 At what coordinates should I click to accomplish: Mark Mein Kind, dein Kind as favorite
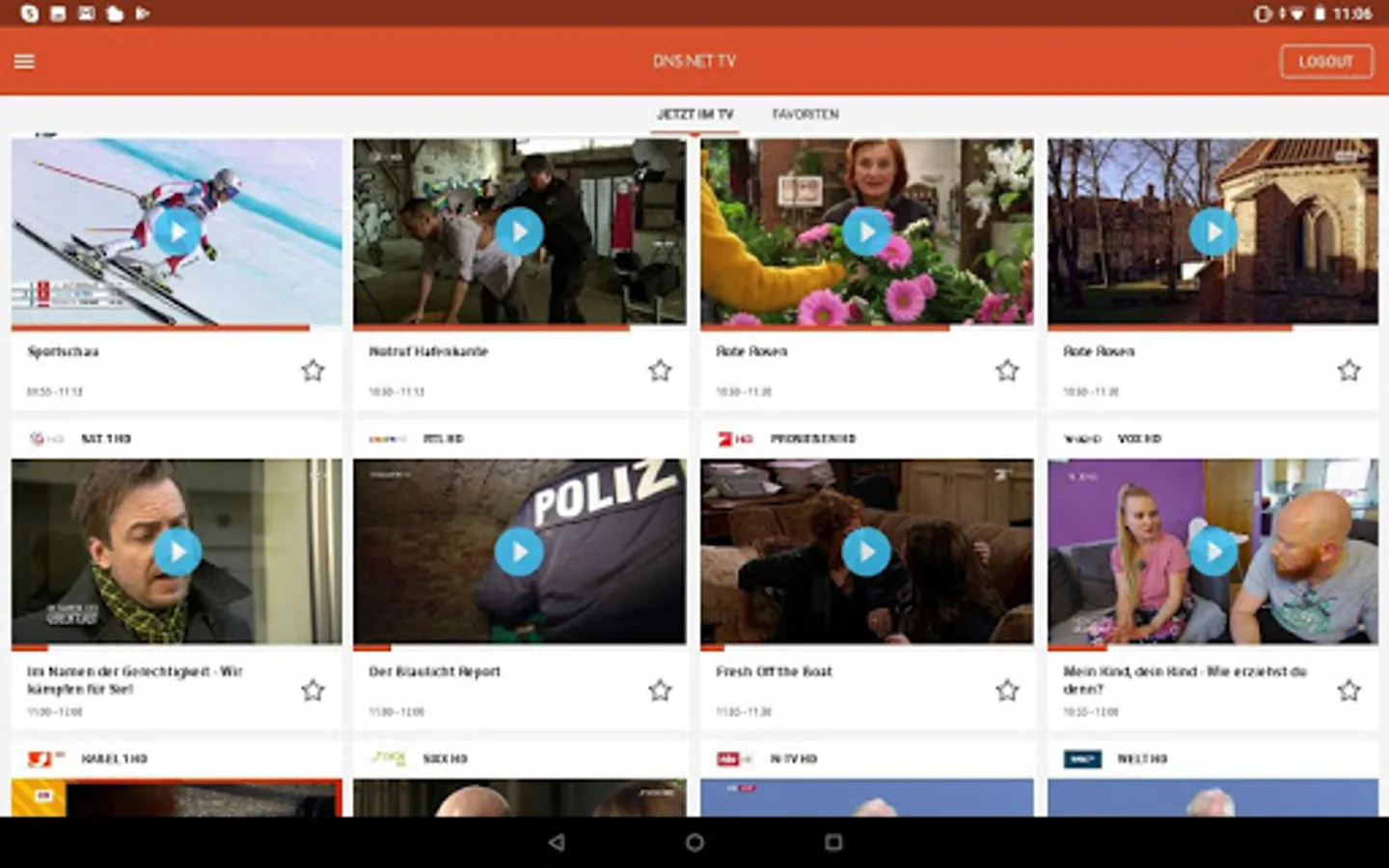1348,691
